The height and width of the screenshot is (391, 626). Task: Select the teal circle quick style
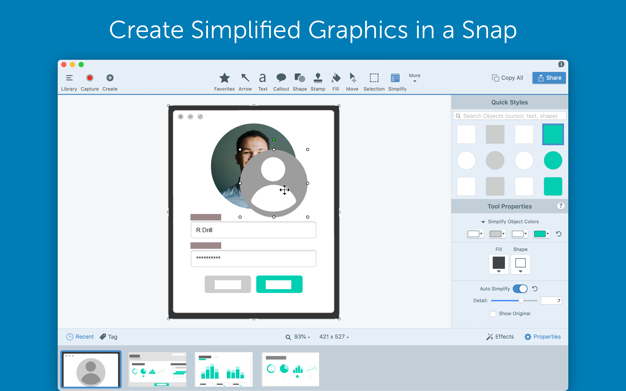pos(553,160)
